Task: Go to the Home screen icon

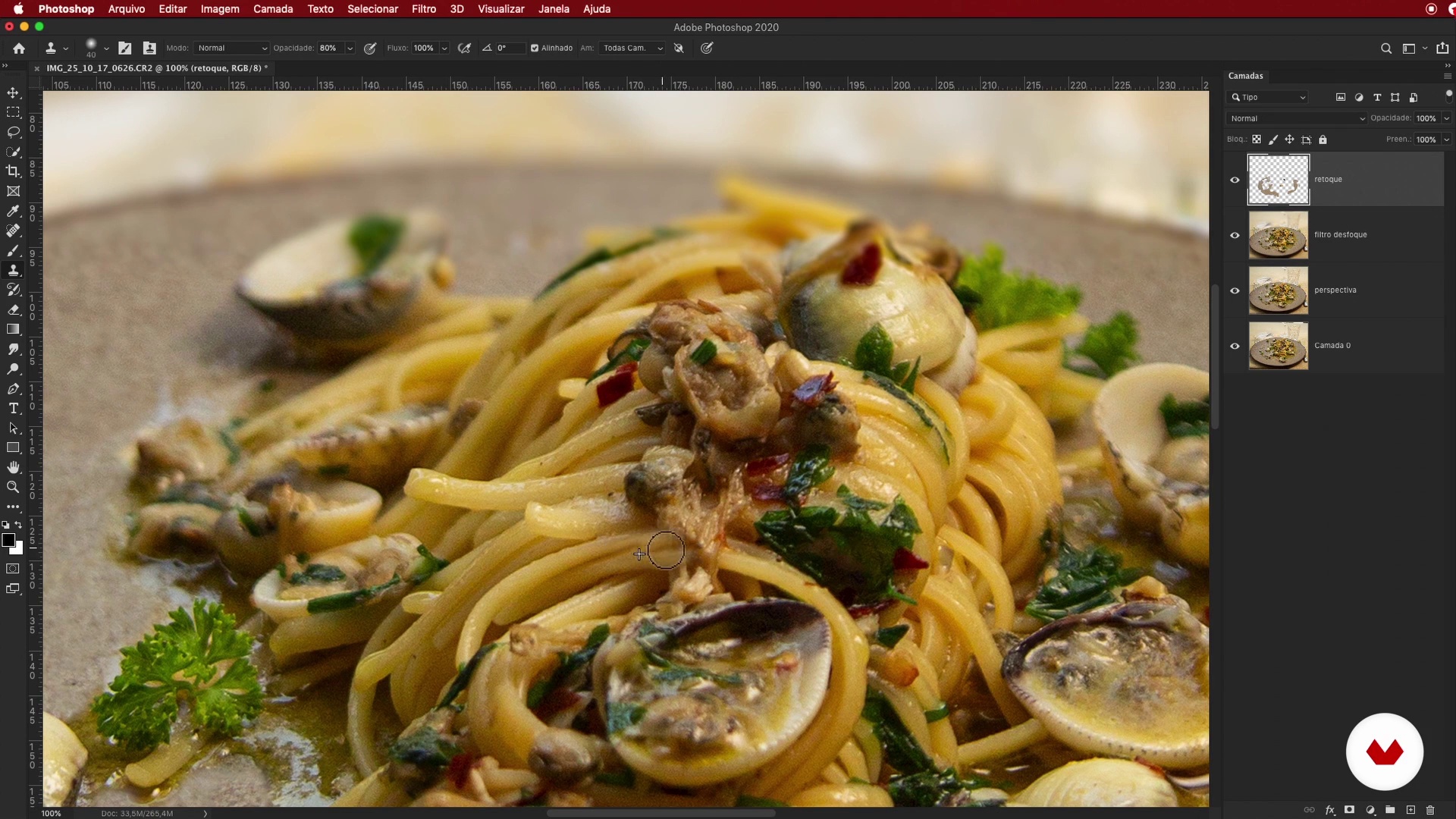Action: click(x=19, y=48)
